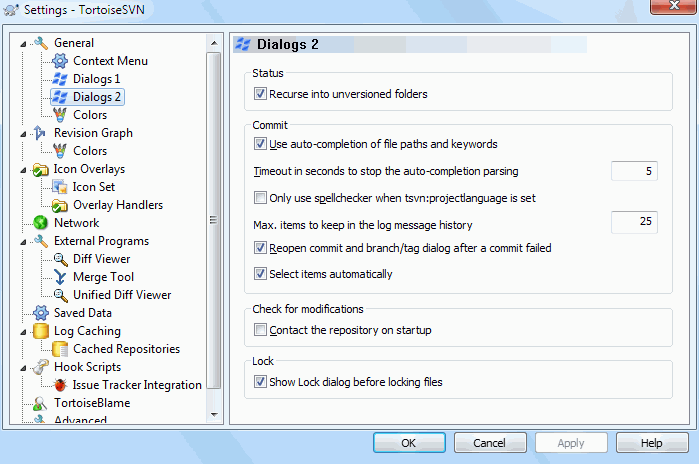Collapse the General tree node
Viewport: 699px width, 464px height.
23,44
